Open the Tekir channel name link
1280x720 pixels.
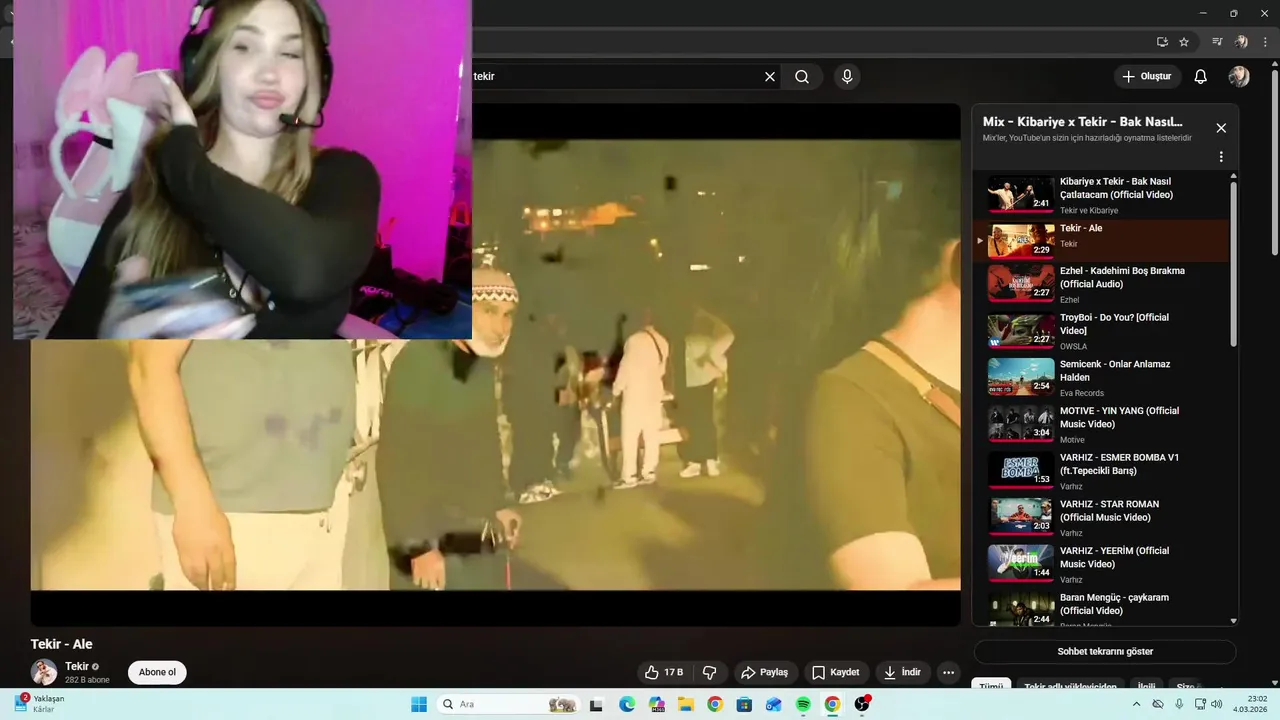pos(77,666)
